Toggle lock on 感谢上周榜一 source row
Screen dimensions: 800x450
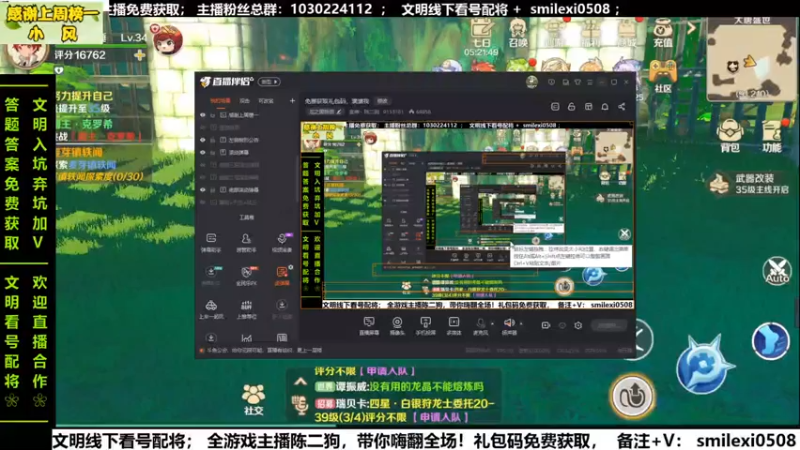point(213,115)
